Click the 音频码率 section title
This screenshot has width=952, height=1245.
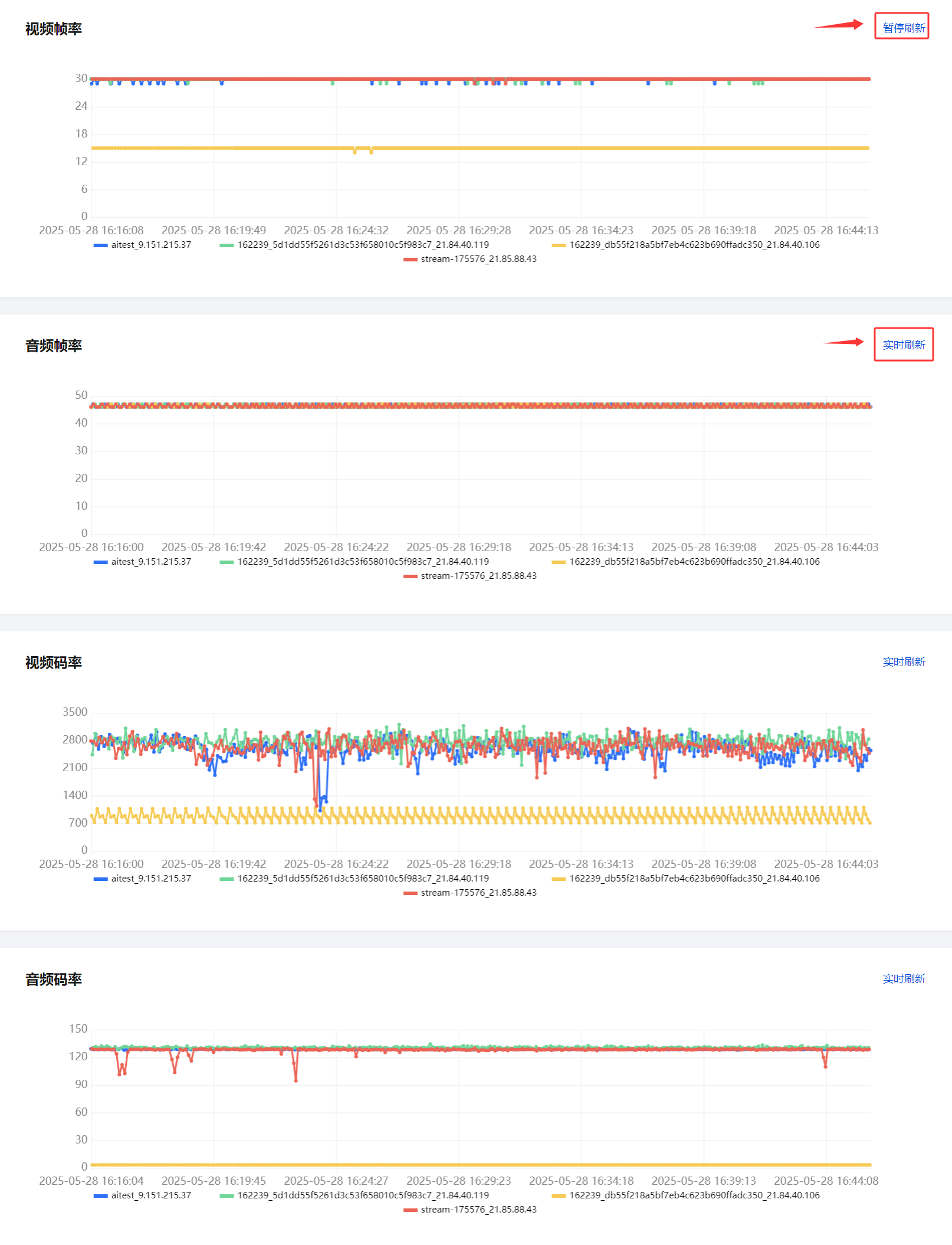[x=53, y=979]
